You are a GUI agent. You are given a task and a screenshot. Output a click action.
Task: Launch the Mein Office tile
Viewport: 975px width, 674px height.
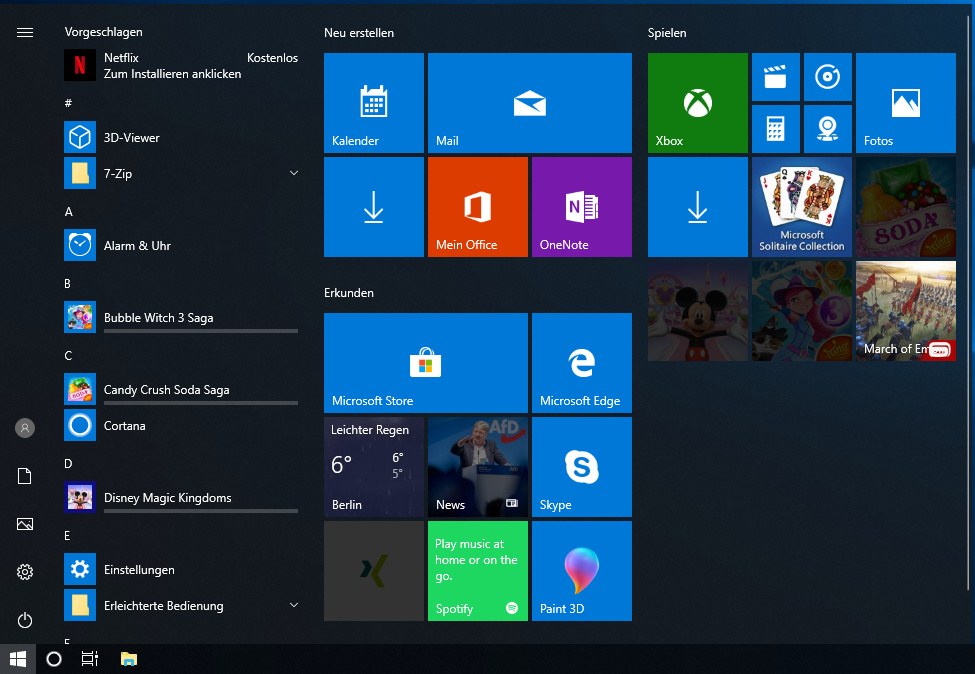pos(478,206)
